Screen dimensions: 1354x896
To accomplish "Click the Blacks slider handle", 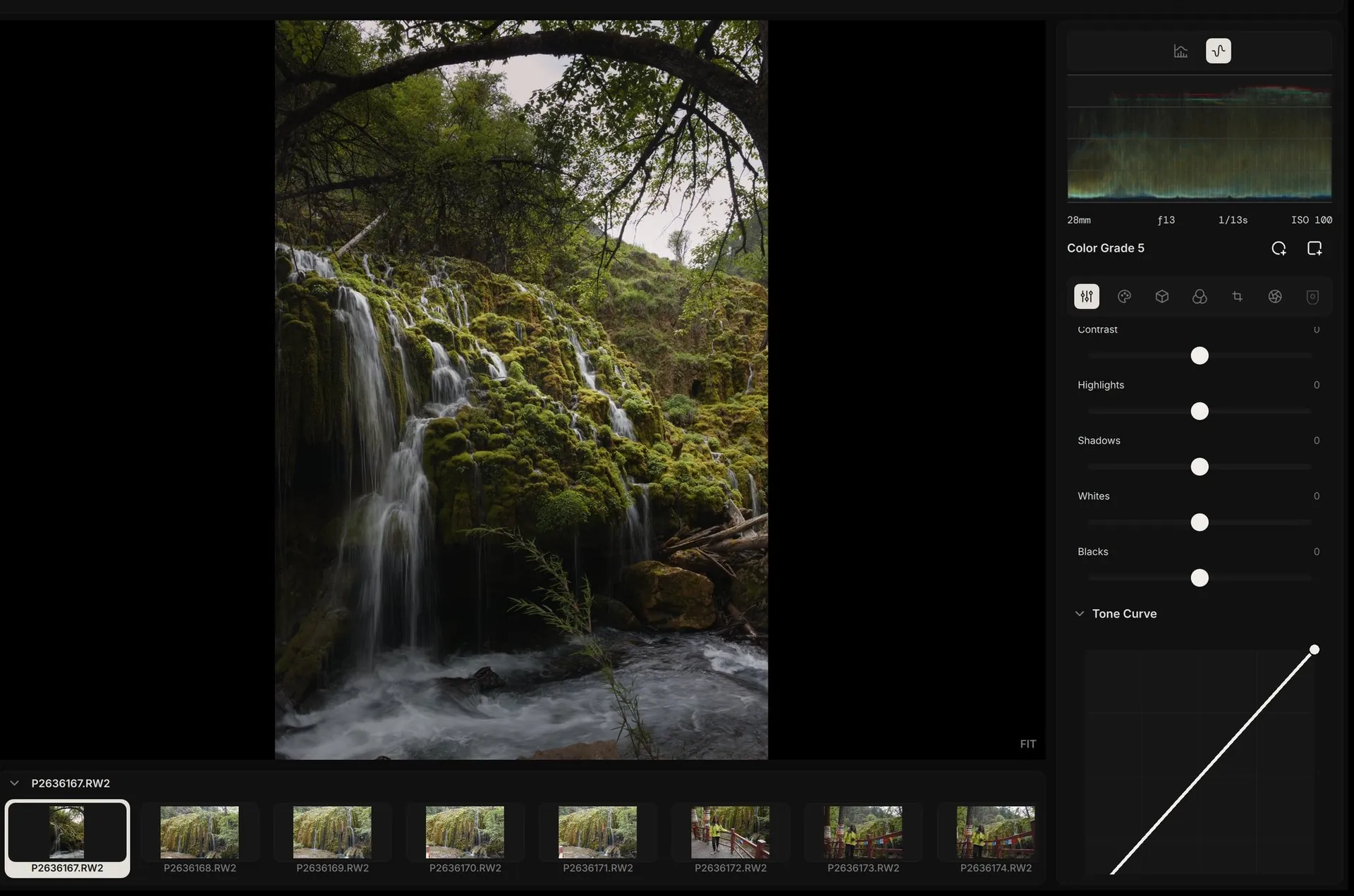I will pos(1200,578).
